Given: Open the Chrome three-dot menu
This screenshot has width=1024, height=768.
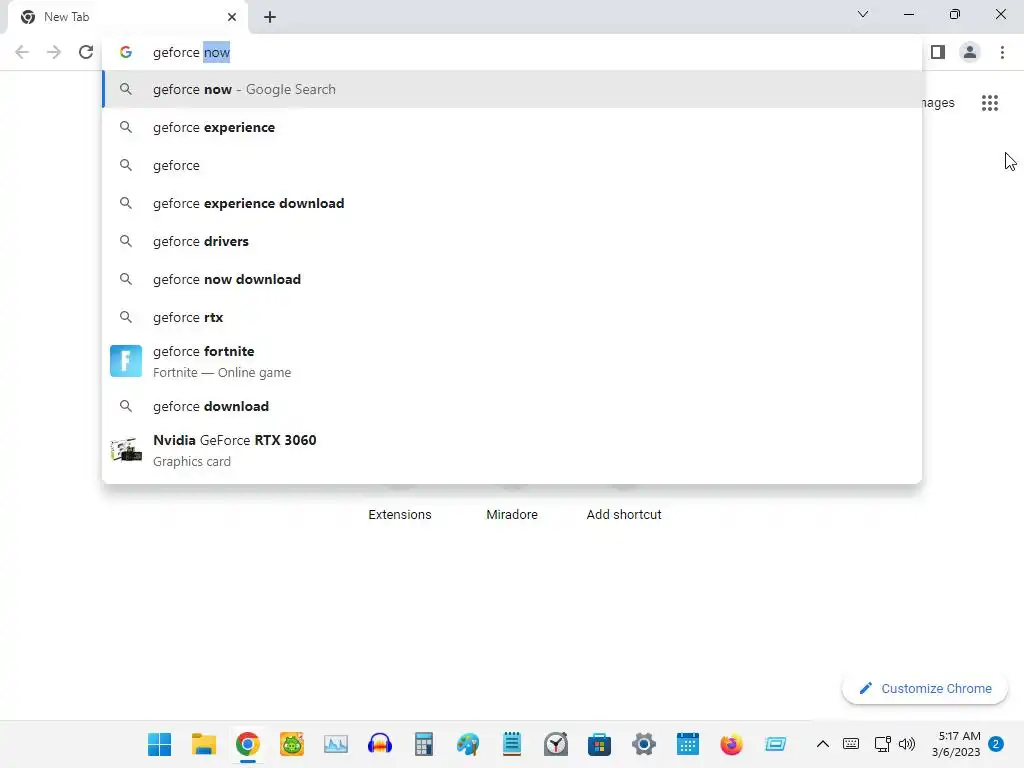Looking at the screenshot, I should (x=1002, y=52).
